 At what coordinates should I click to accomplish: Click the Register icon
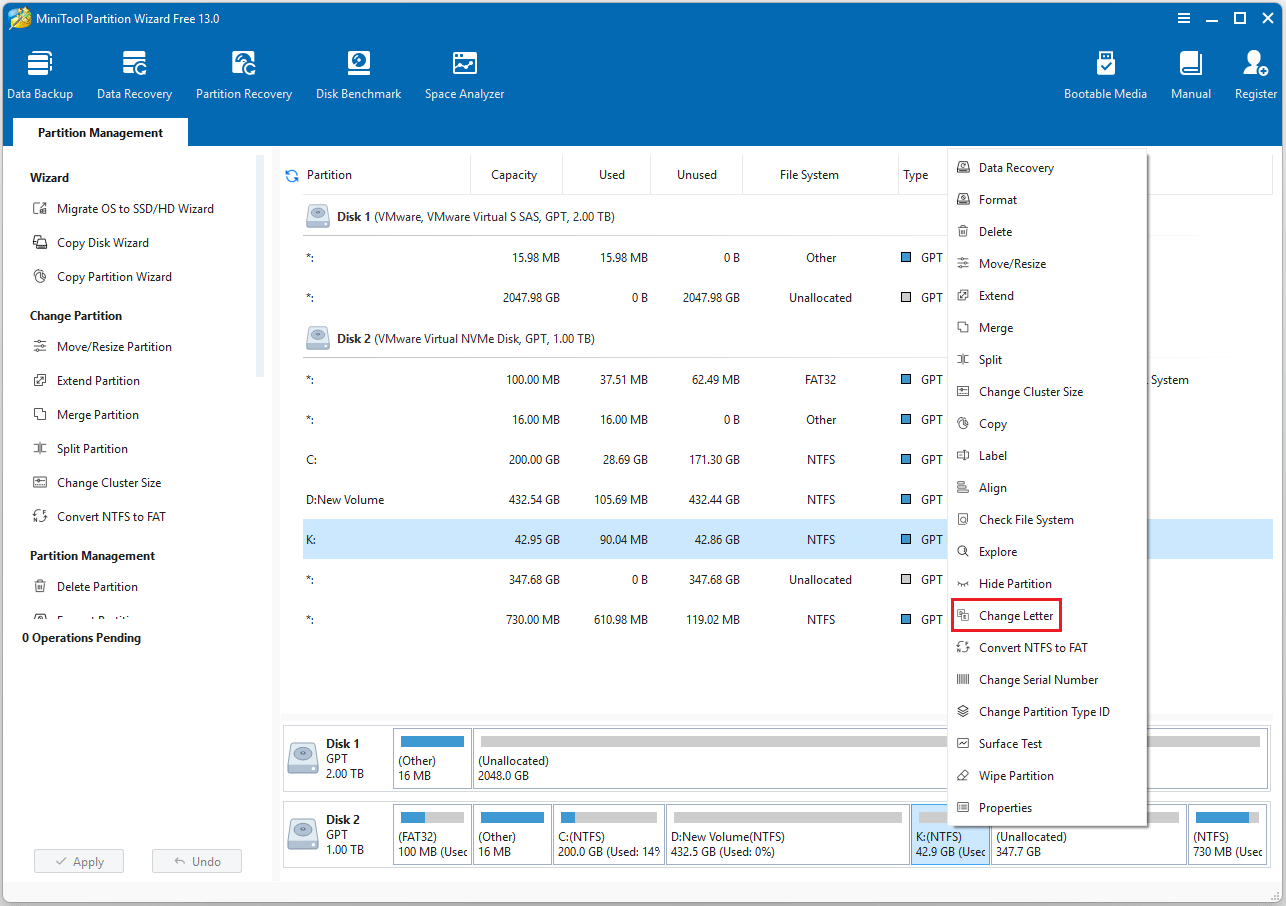click(x=1255, y=72)
